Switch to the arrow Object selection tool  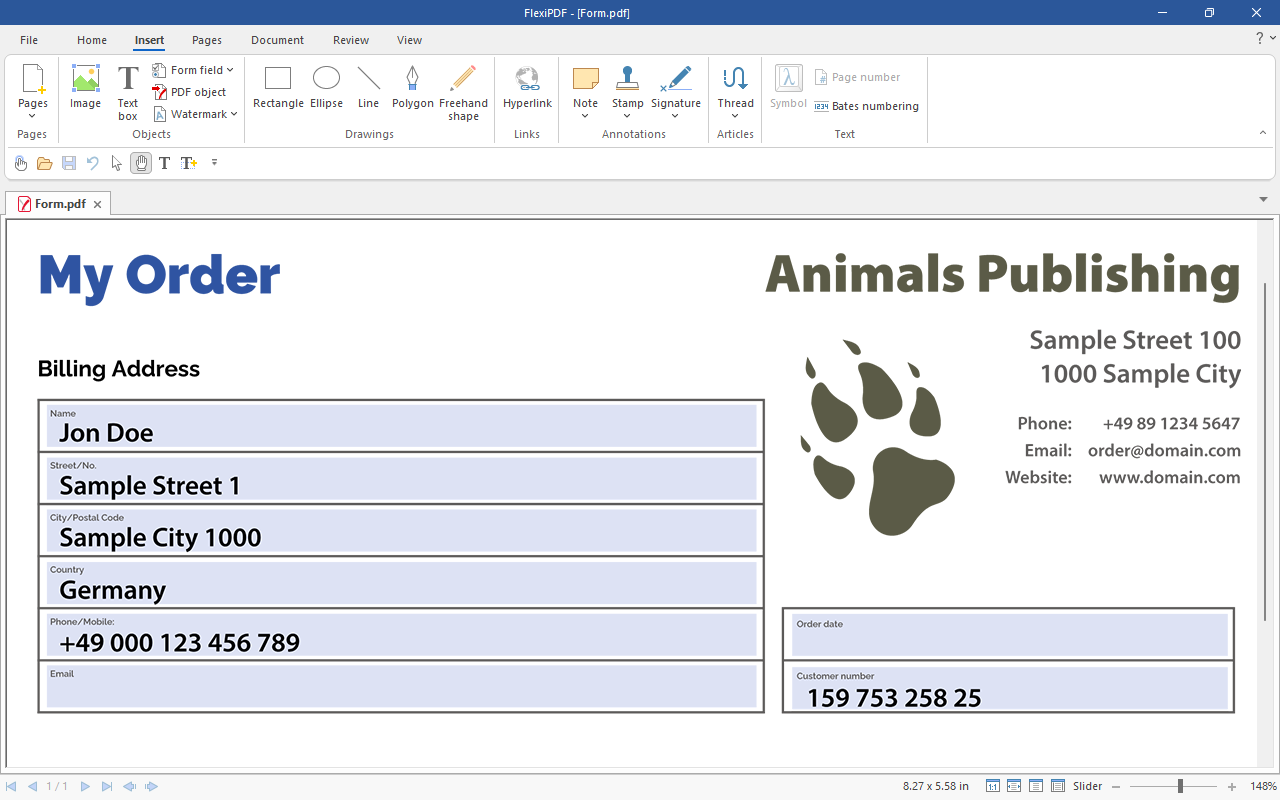coord(117,163)
